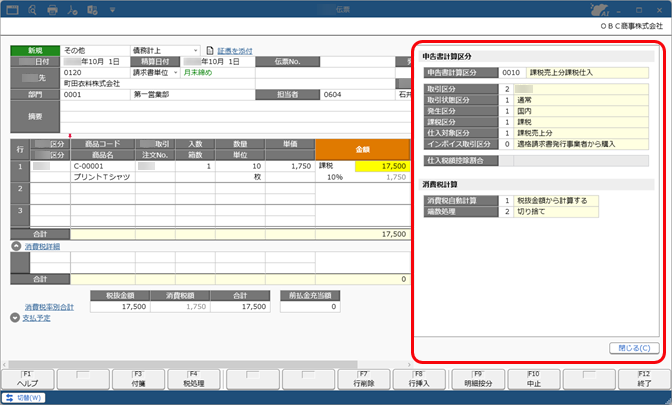Viewport: 672px width, 405px height.
Task: Click the 伝票No. input field
Action: [x=357, y=62]
